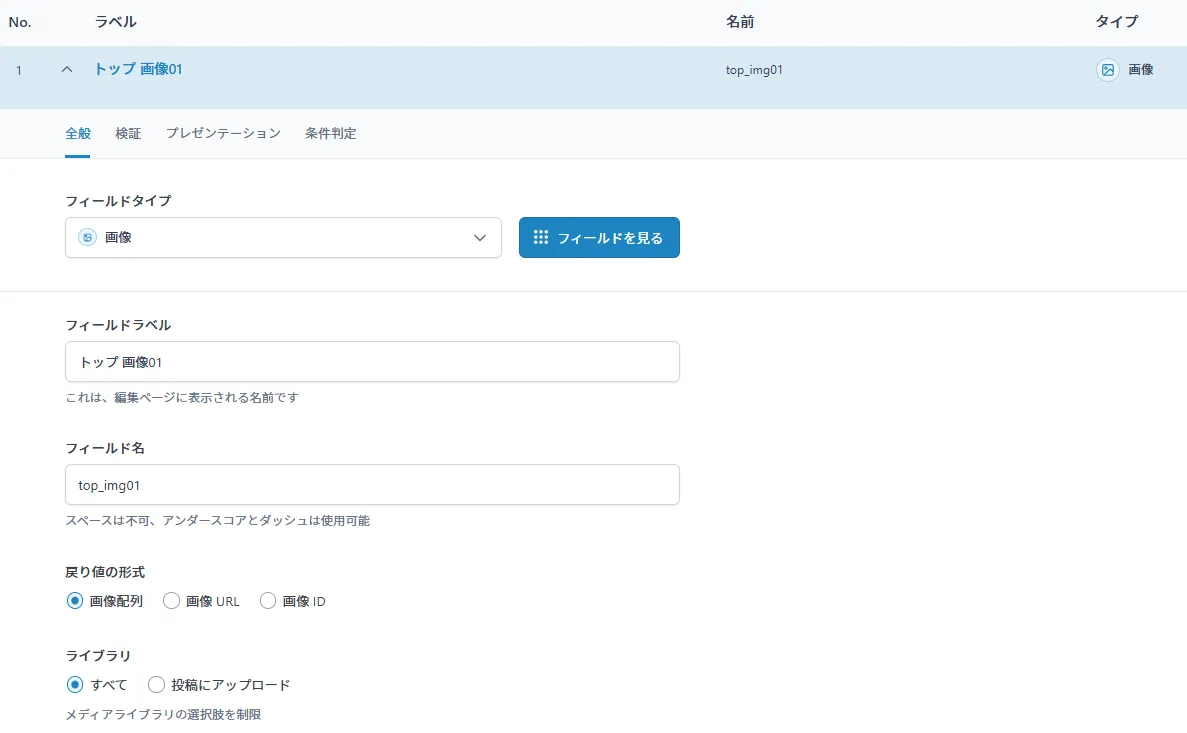Click the grid icon on フィールドを見る button
The image size is (1187, 733).
(x=541, y=238)
